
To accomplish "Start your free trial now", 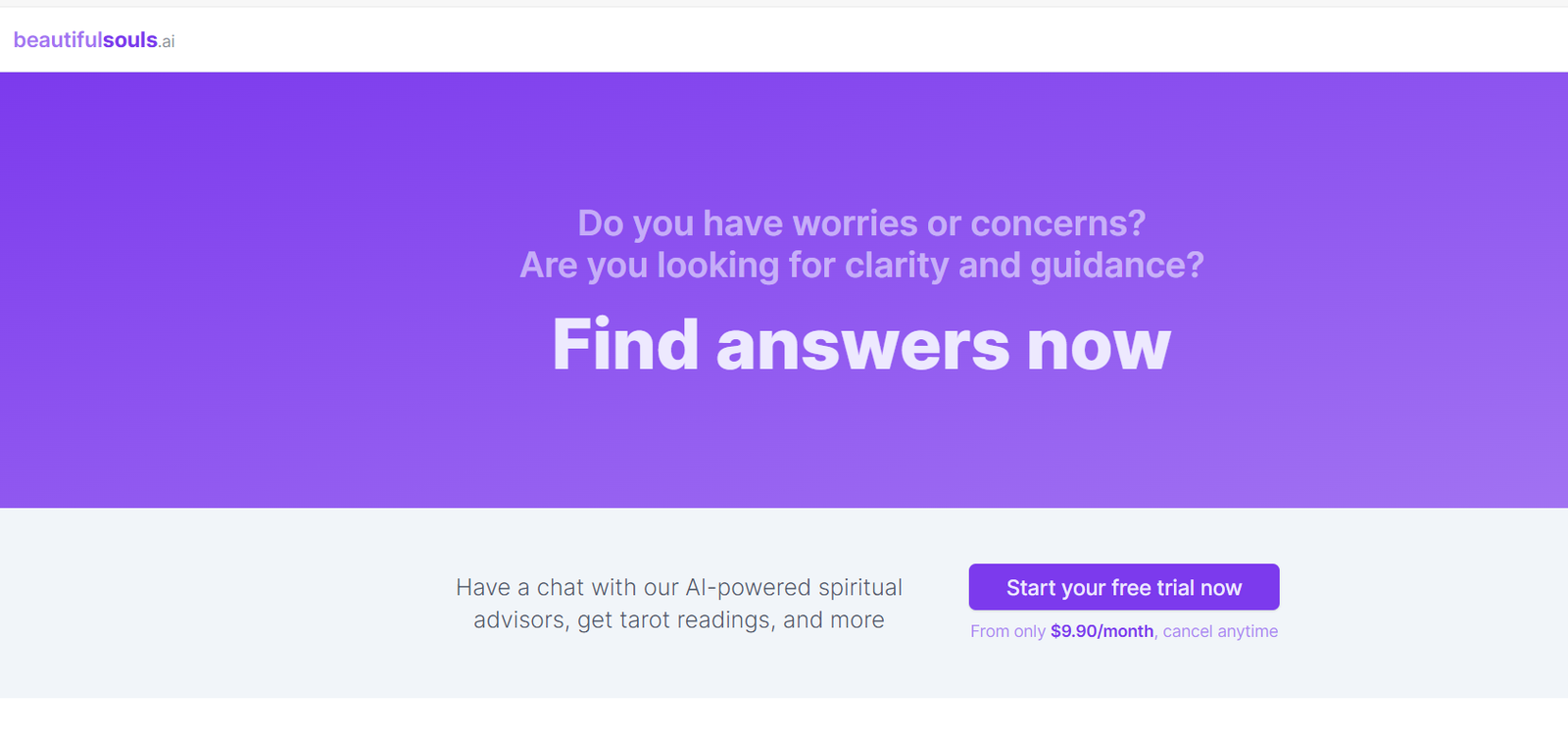I will click(x=1124, y=587).
